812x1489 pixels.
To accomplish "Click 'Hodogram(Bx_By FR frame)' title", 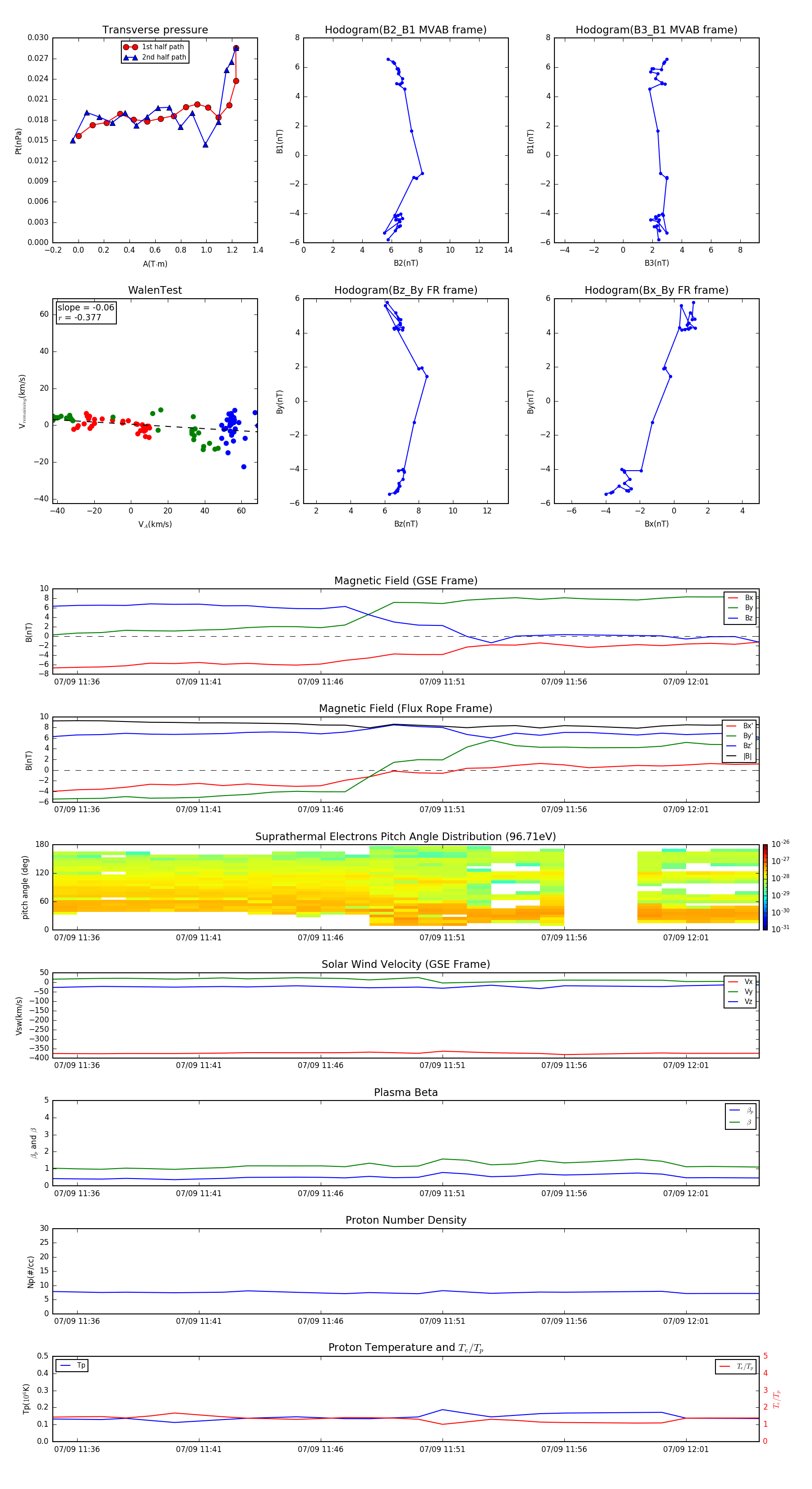I will coord(656,290).
